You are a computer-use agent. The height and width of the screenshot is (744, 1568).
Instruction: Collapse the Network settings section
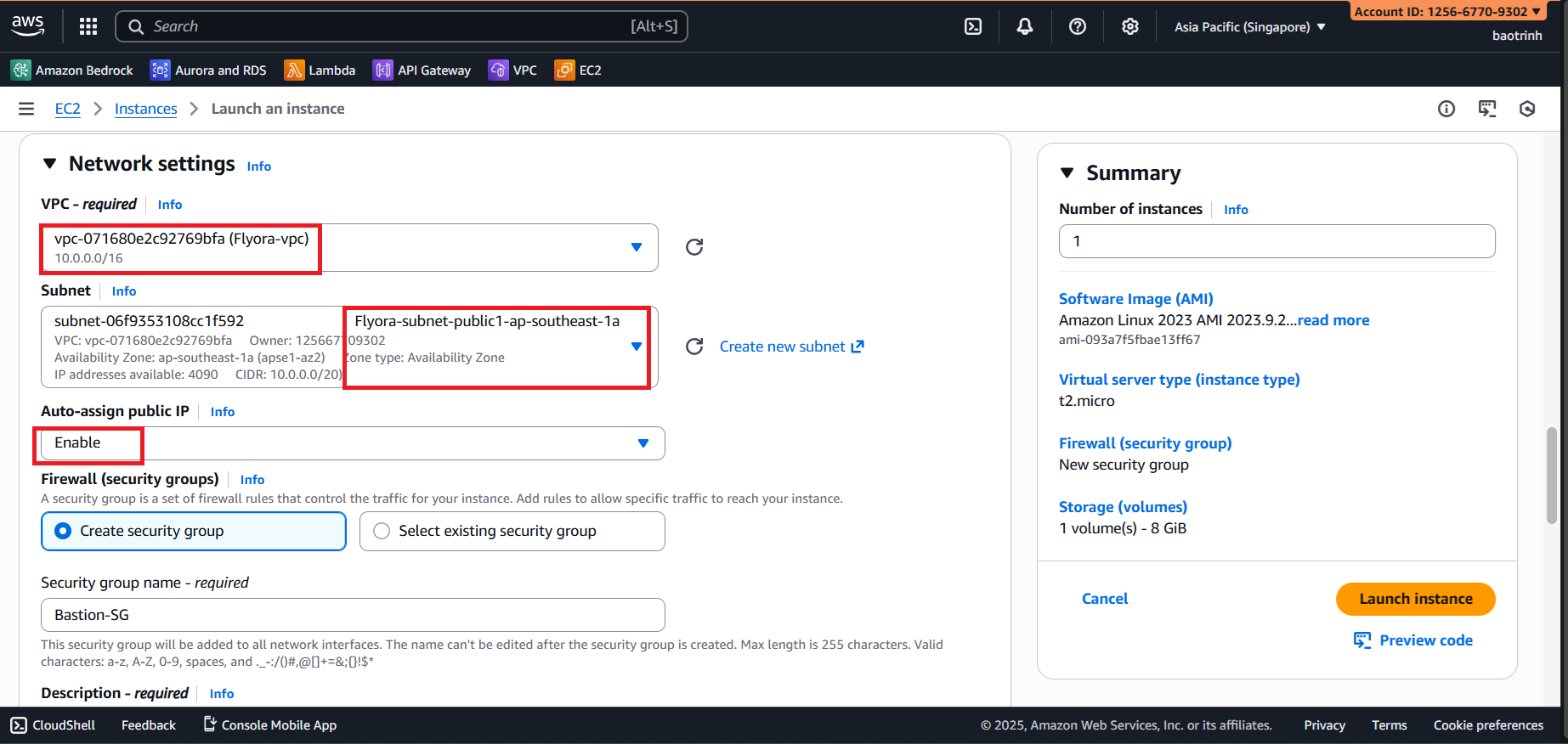pyautogui.click(x=49, y=164)
